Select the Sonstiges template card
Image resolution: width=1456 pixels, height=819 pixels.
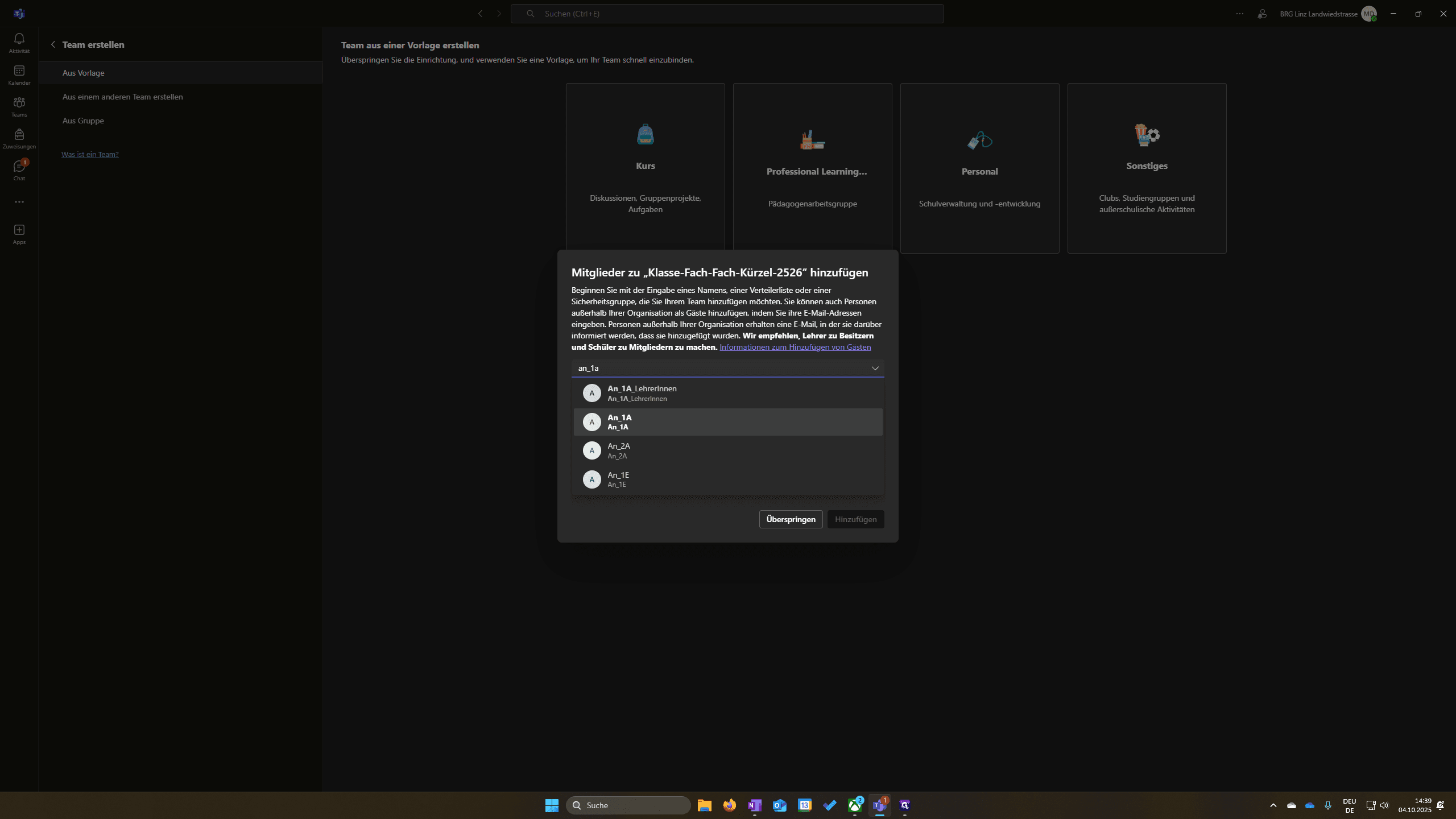click(1147, 168)
